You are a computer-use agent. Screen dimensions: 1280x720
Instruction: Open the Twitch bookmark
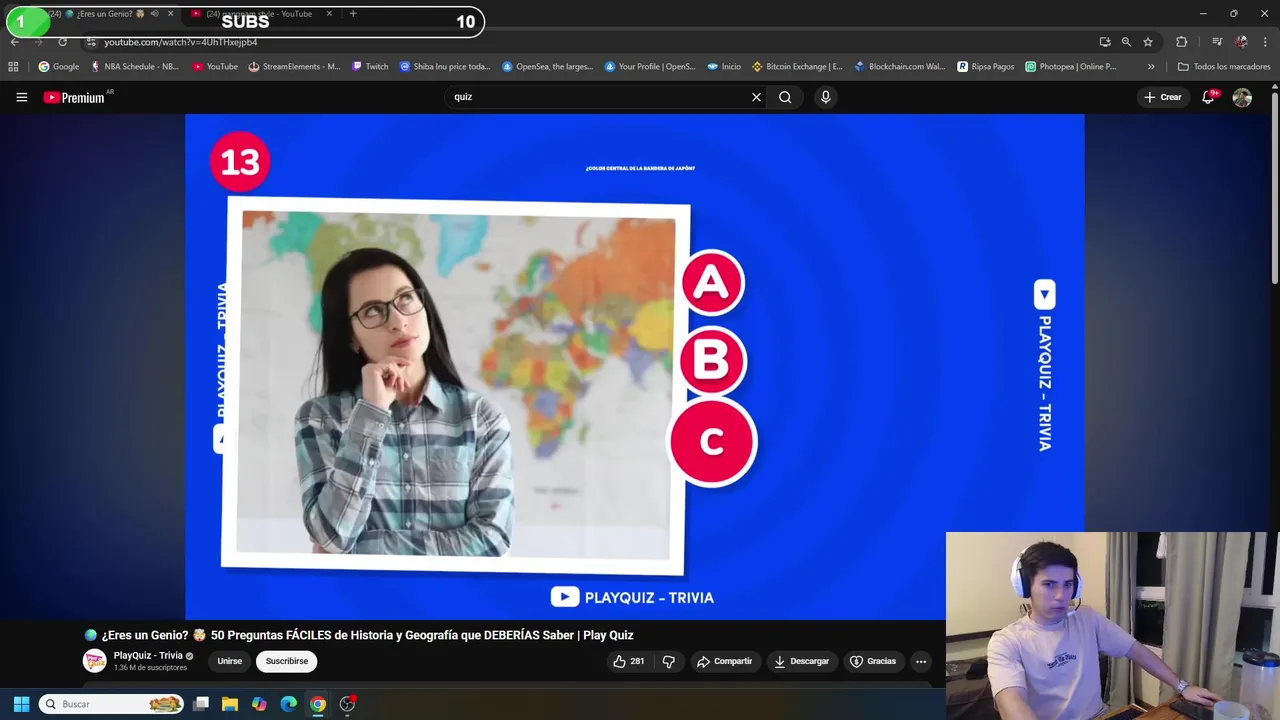pos(370,67)
